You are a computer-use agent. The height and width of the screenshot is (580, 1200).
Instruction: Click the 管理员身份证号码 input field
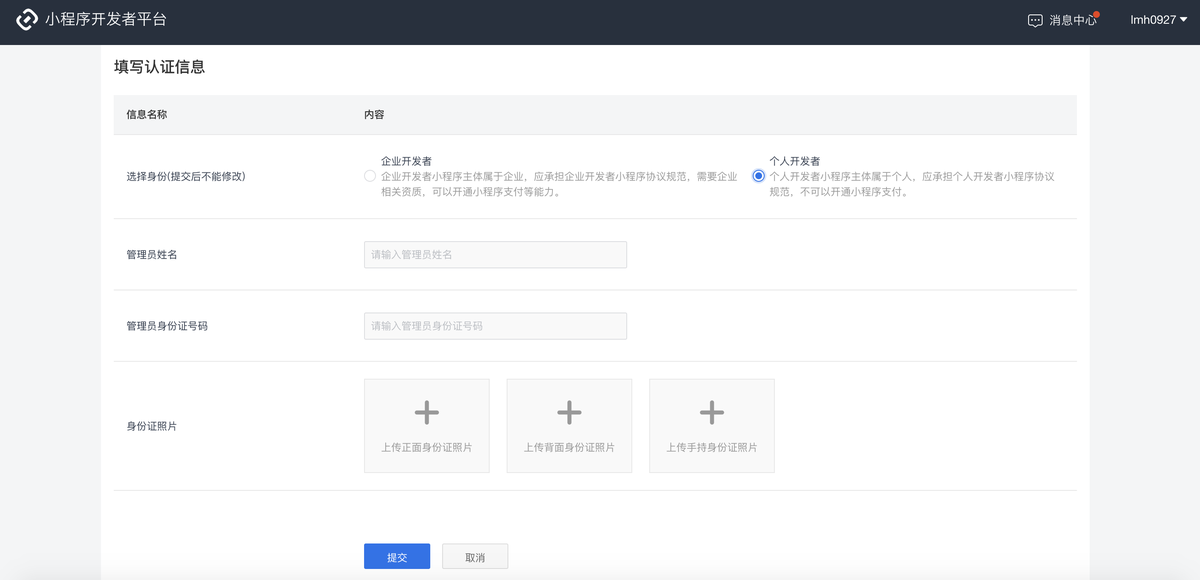pyautogui.click(x=495, y=325)
